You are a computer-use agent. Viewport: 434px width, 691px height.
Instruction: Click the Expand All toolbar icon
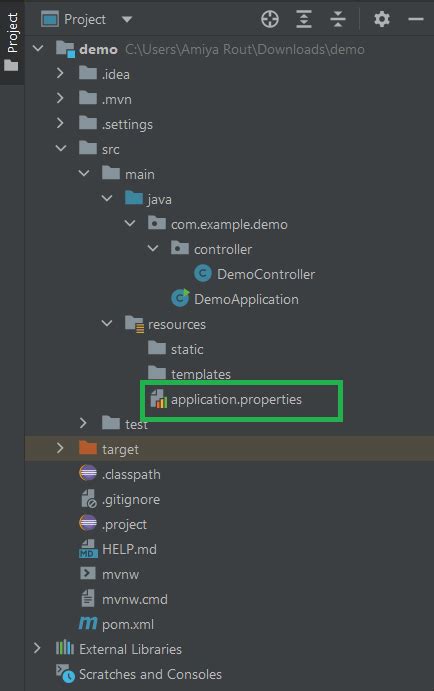[x=304, y=19]
